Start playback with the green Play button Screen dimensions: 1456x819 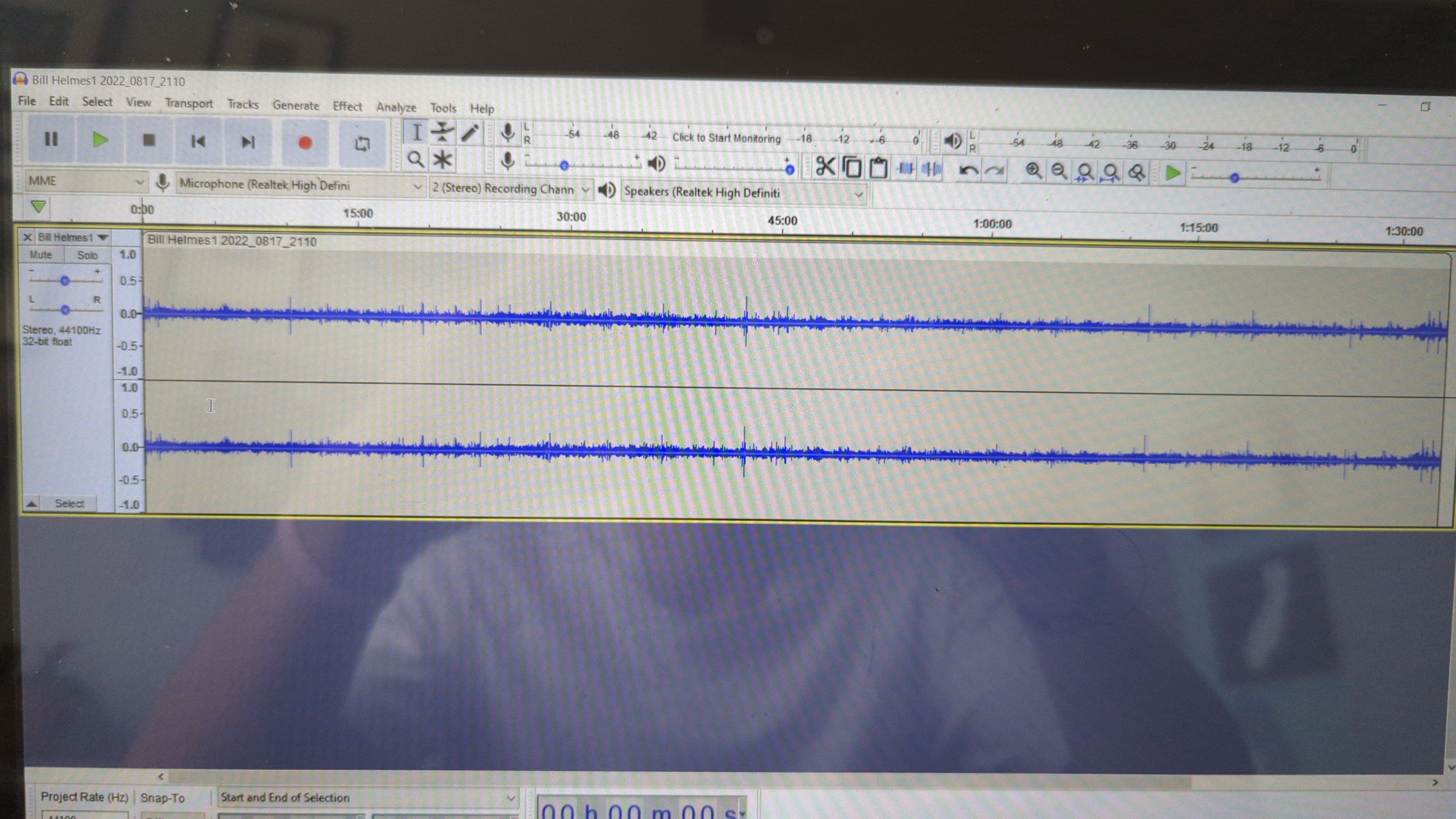coord(100,140)
